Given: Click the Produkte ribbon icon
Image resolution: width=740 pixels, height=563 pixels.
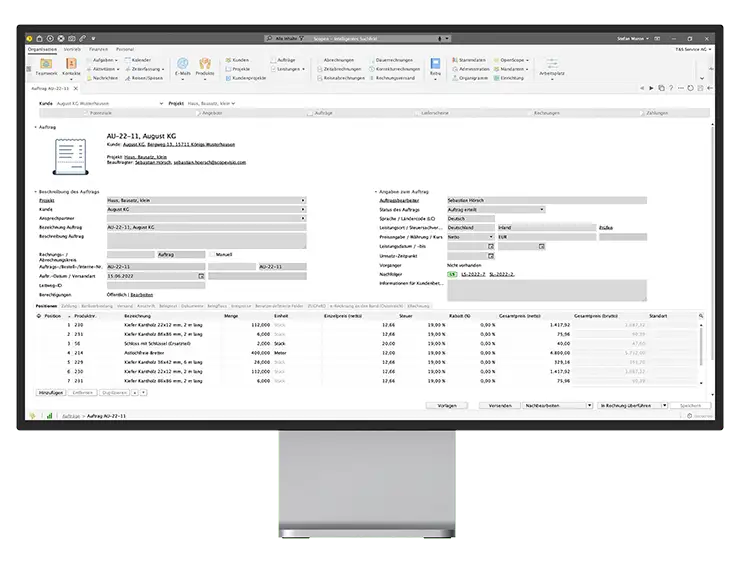Looking at the screenshot, I should 205,65.
